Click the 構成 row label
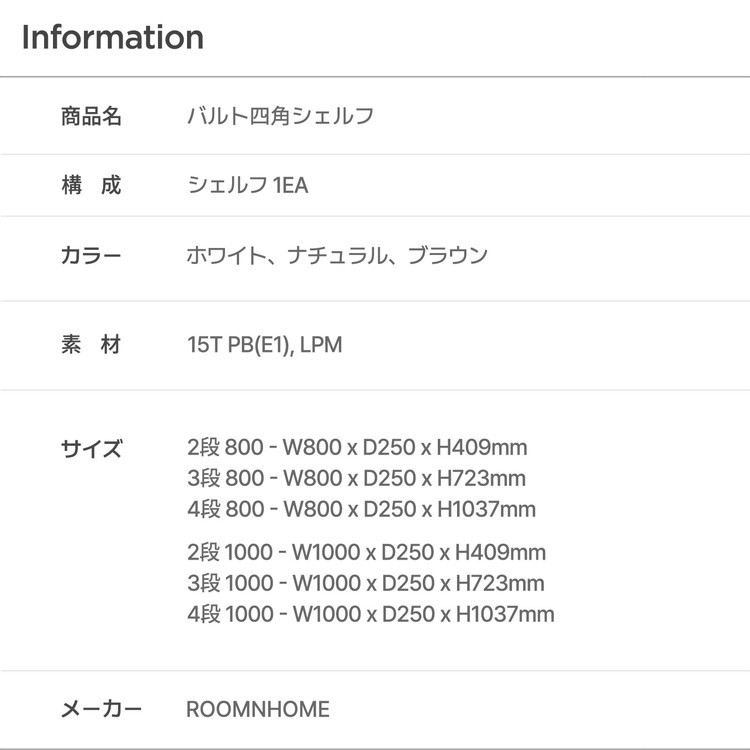Viewport: 750px width, 750px height. (91, 185)
